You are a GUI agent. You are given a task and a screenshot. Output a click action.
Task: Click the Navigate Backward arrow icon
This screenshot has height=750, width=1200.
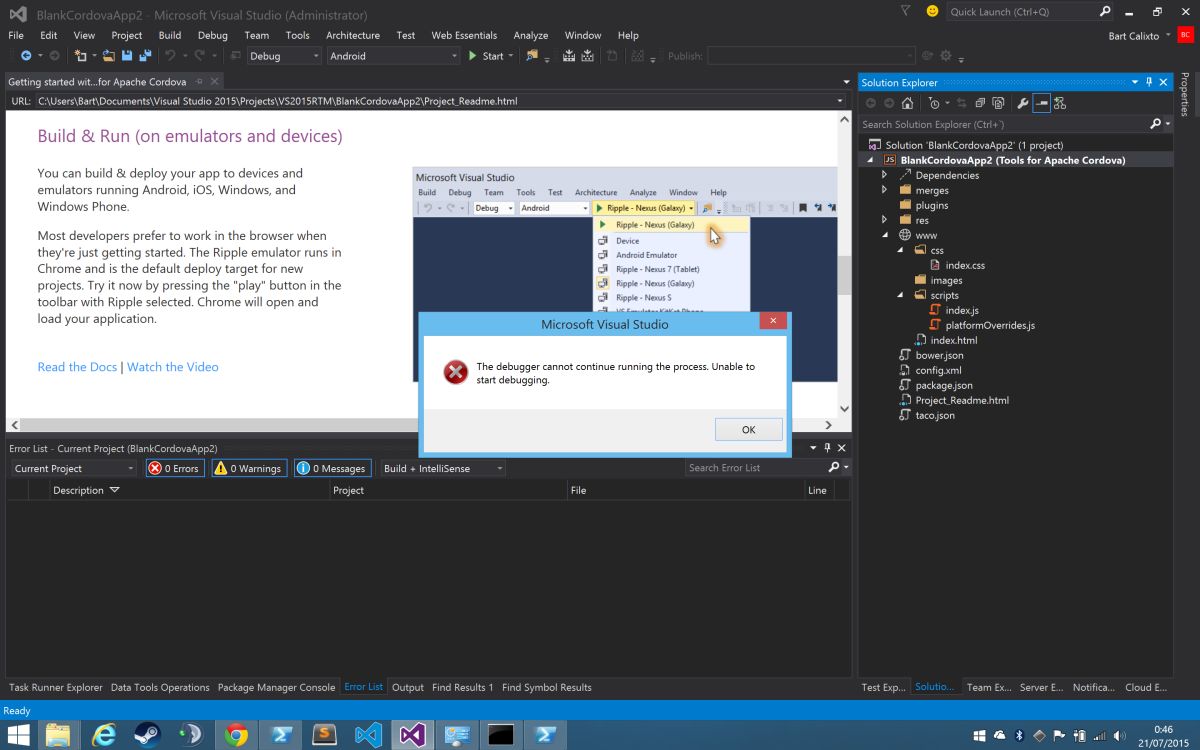[25, 56]
